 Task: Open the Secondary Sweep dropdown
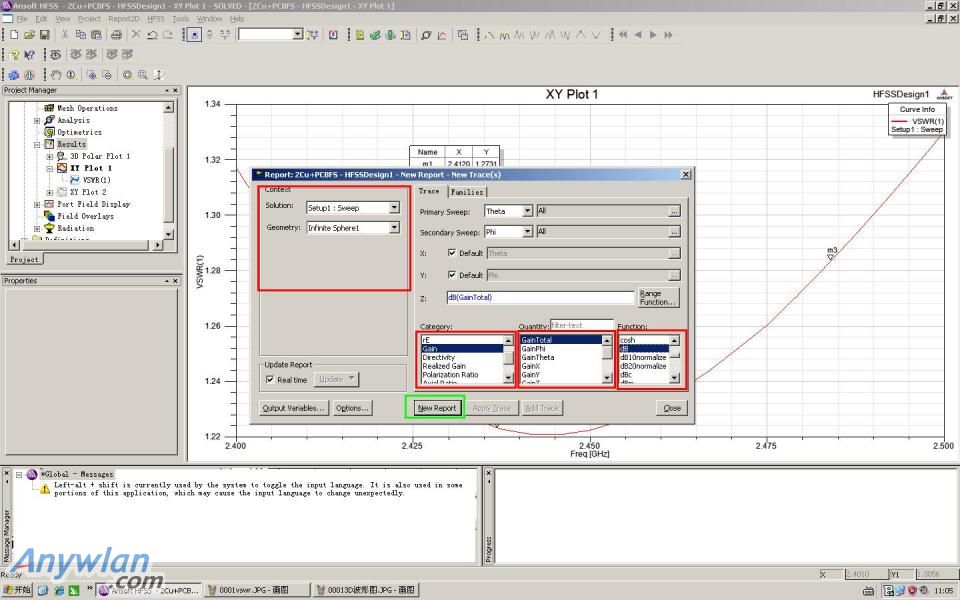(x=527, y=232)
